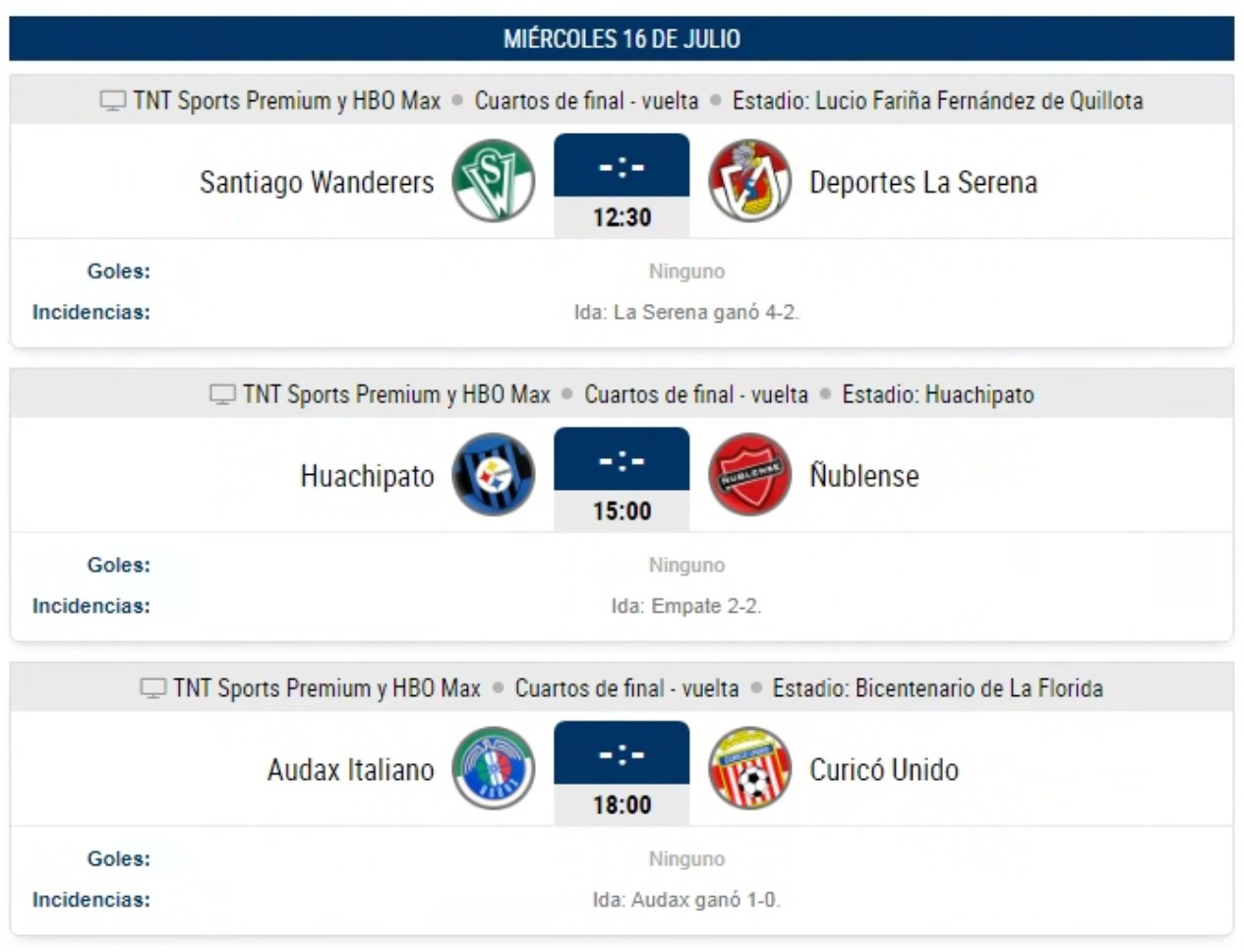Click the TV icon for Huachipato match

coord(222,394)
